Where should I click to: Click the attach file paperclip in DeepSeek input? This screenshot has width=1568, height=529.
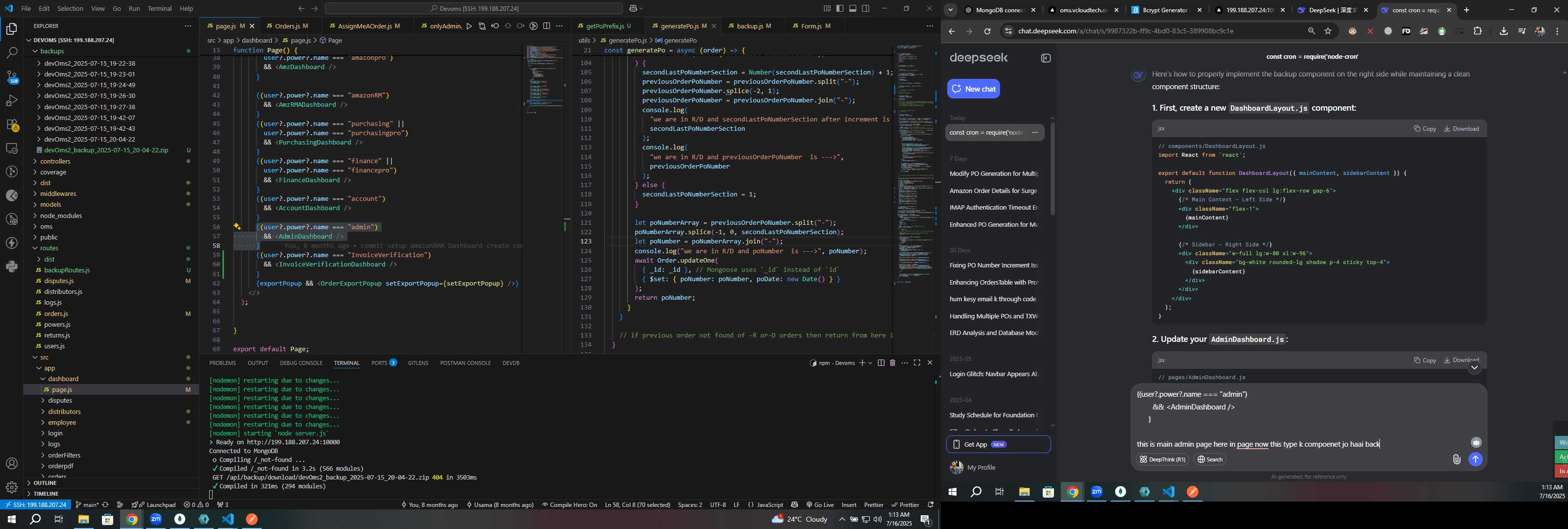tap(1456, 459)
